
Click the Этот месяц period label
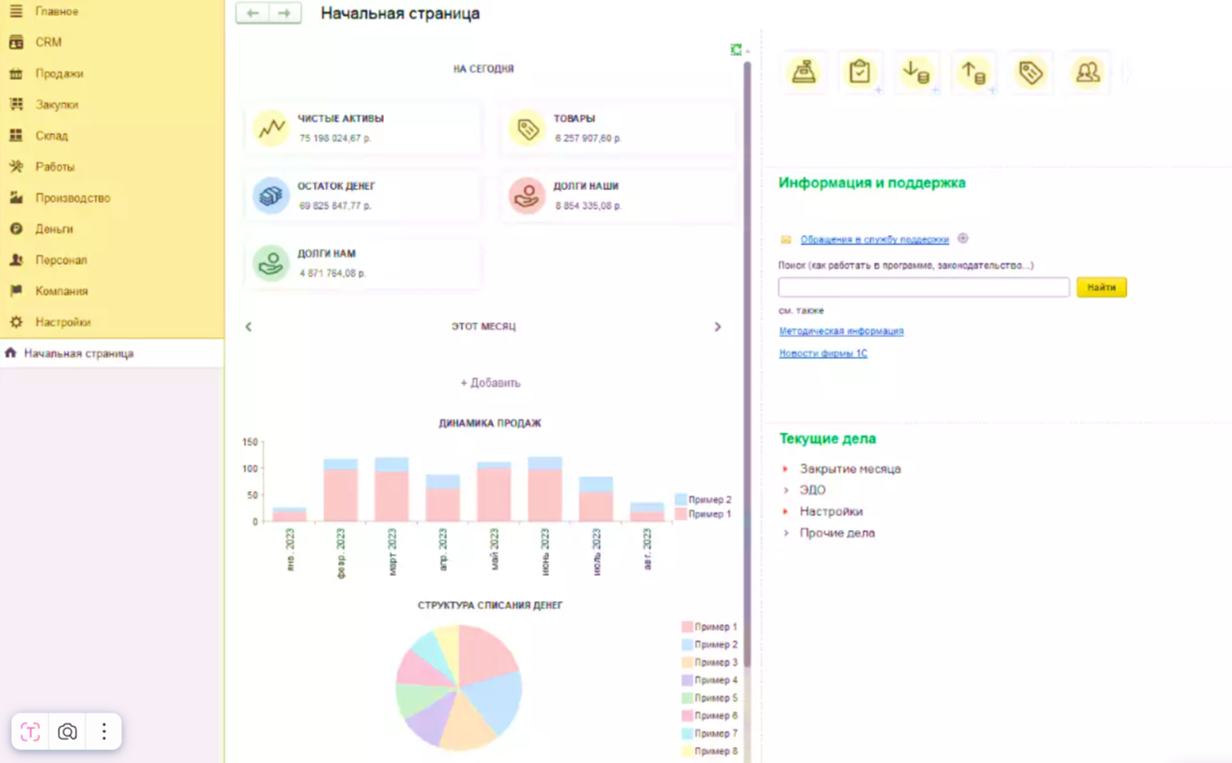coord(483,327)
